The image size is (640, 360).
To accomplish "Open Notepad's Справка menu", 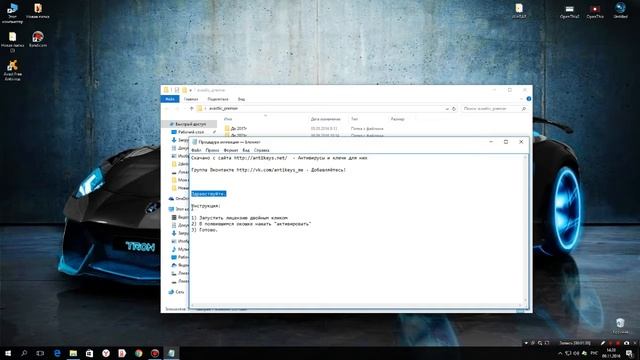I will click(x=261, y=150).
